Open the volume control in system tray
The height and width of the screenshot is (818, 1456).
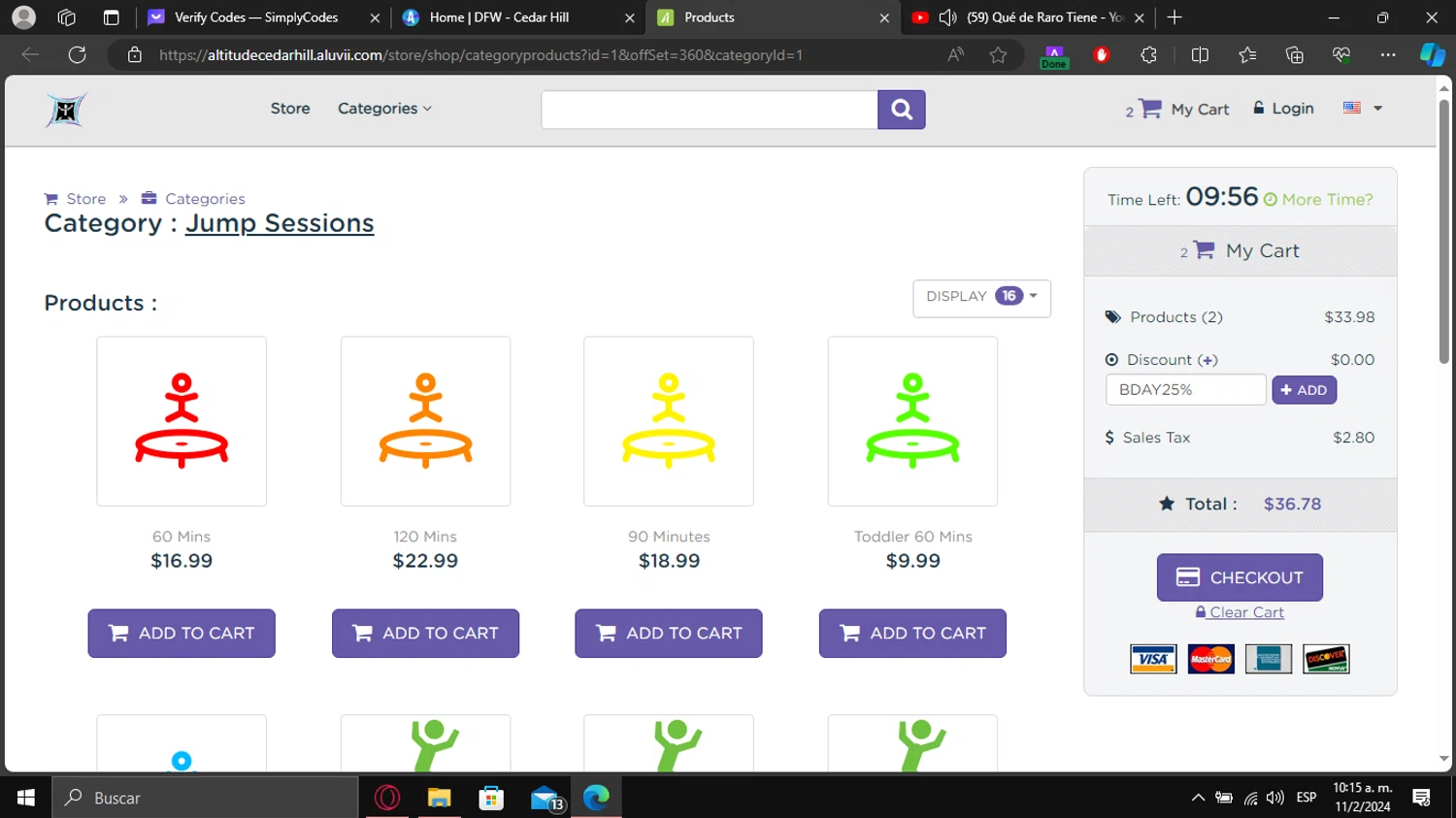1275,798
